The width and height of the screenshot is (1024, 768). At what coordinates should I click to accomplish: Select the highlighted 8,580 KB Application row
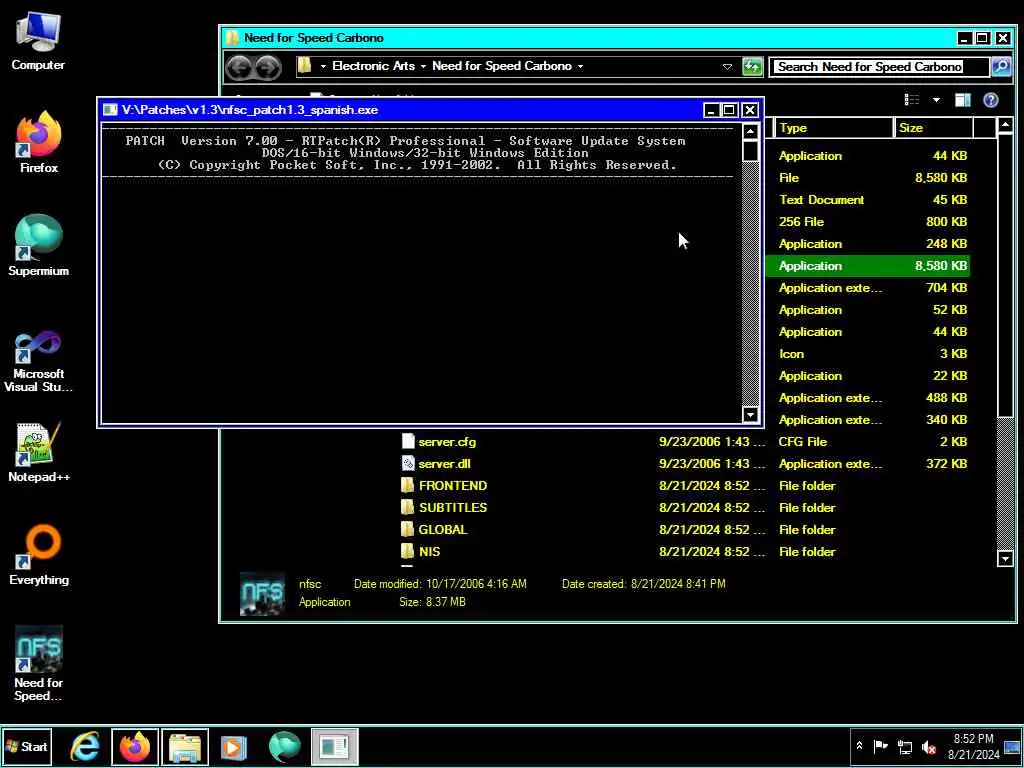pos(867,266)
